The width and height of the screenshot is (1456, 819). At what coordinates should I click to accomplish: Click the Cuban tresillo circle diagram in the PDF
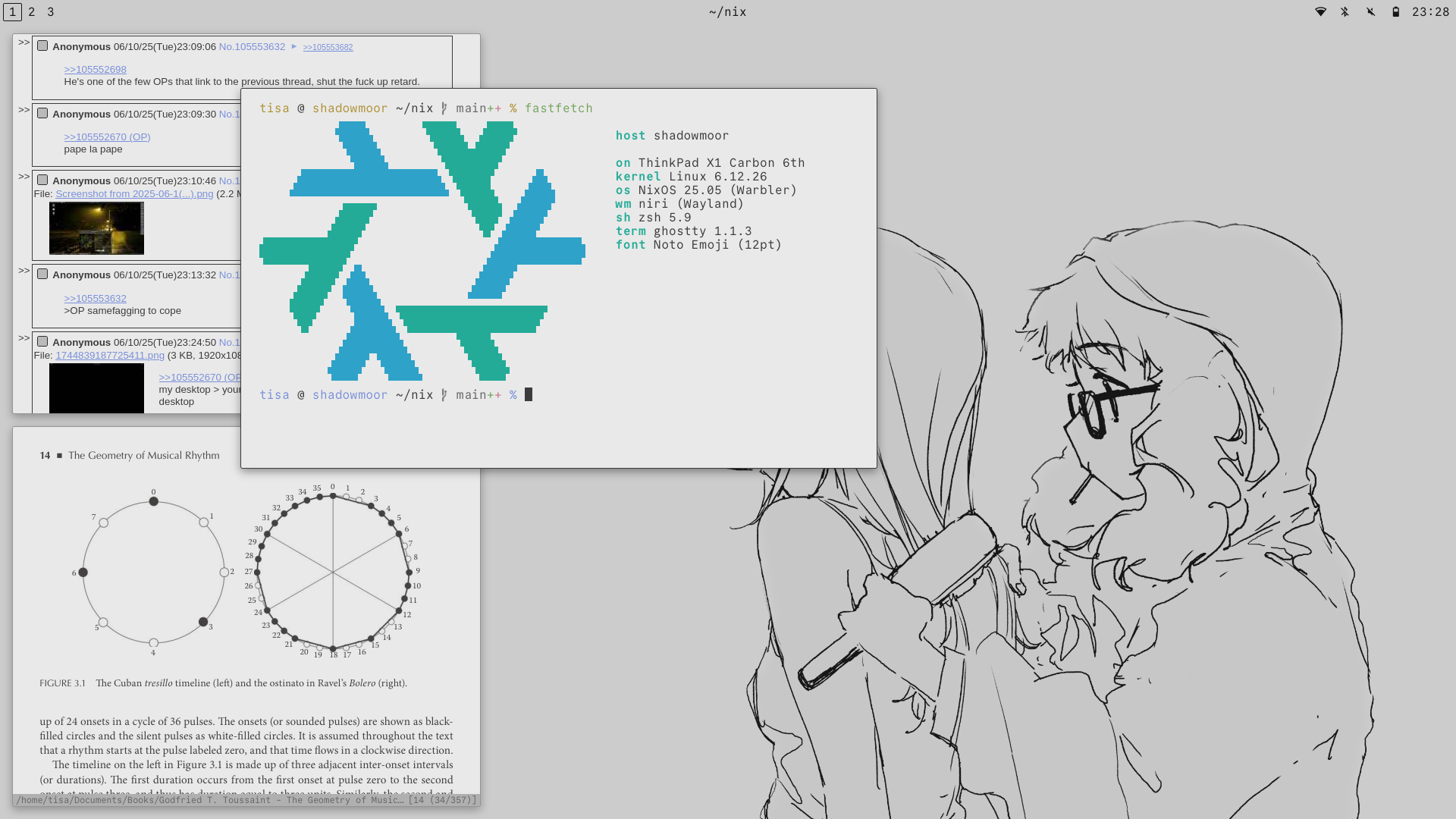click(153, 573)
